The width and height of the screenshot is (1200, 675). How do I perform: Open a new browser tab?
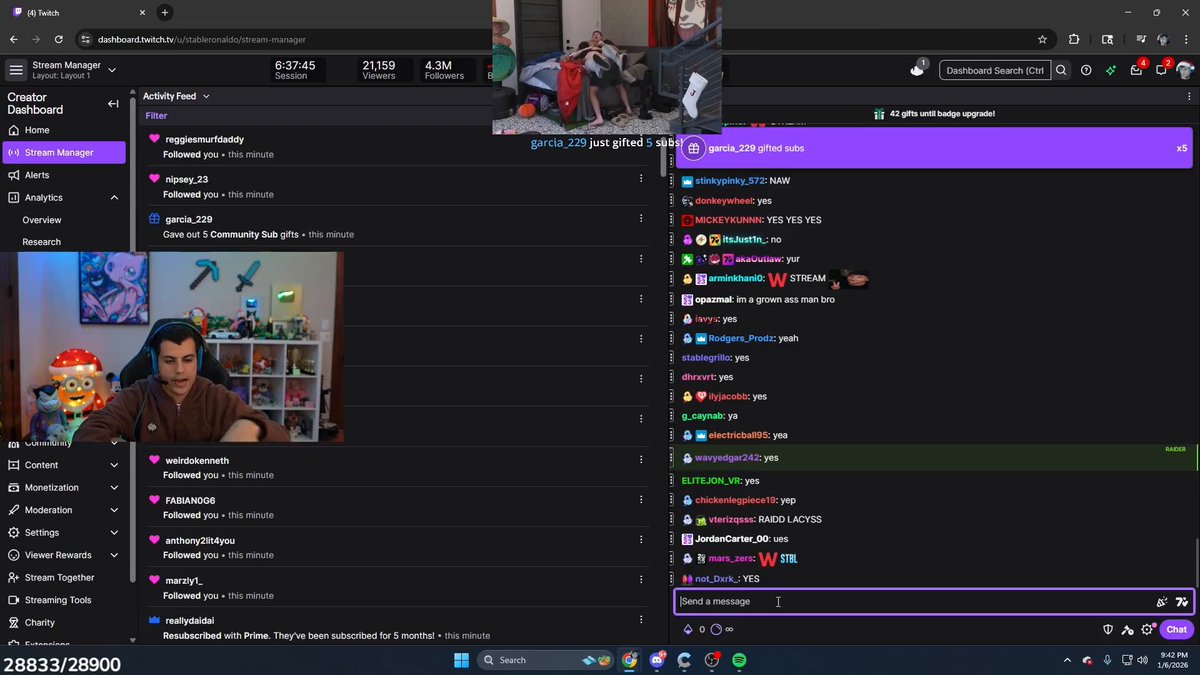click(165, 12)
